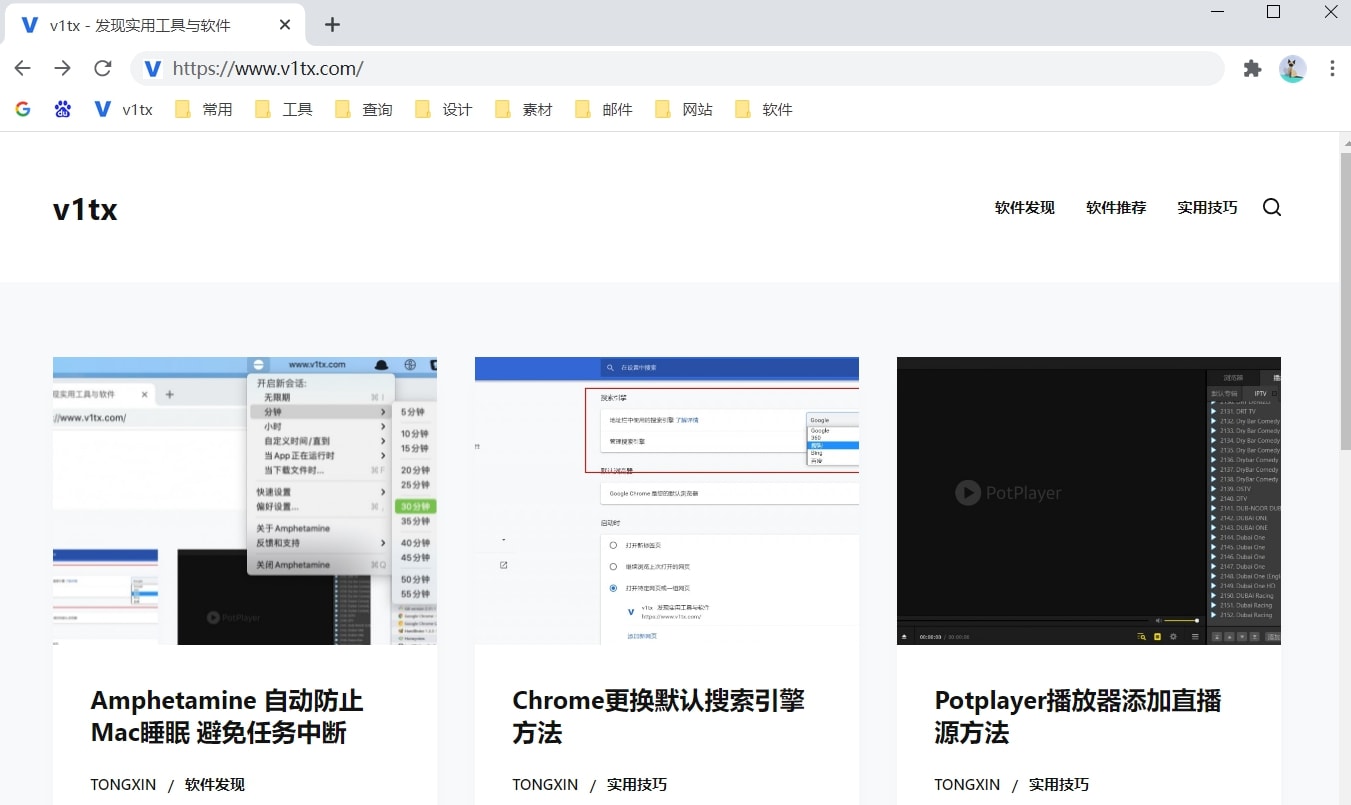
Task: Click the browser profile avatar
Action: [x=1292, y=69]
